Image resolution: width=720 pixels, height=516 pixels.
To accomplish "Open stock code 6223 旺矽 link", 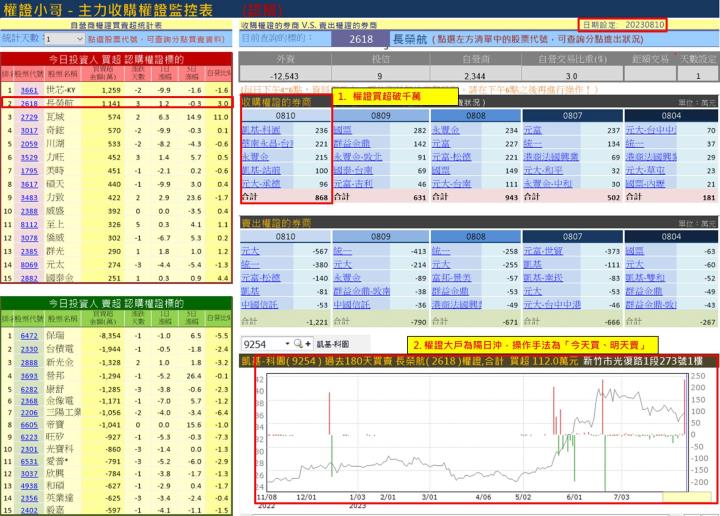I will (x=29, y=437).
